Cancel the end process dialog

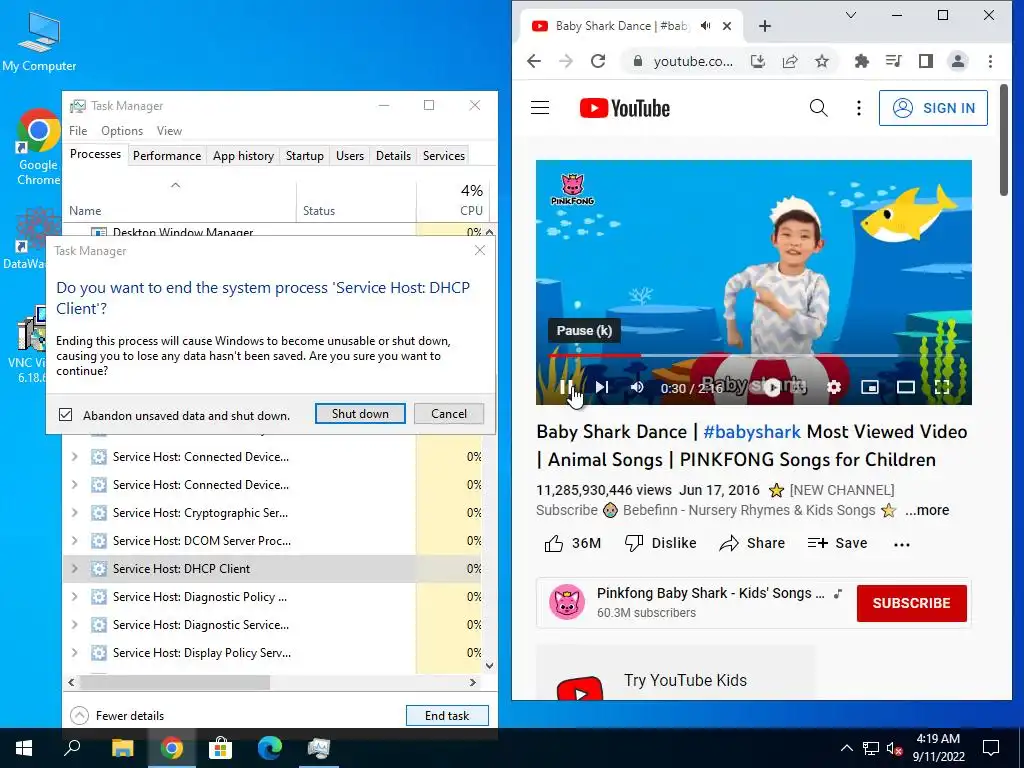[449, 413]
